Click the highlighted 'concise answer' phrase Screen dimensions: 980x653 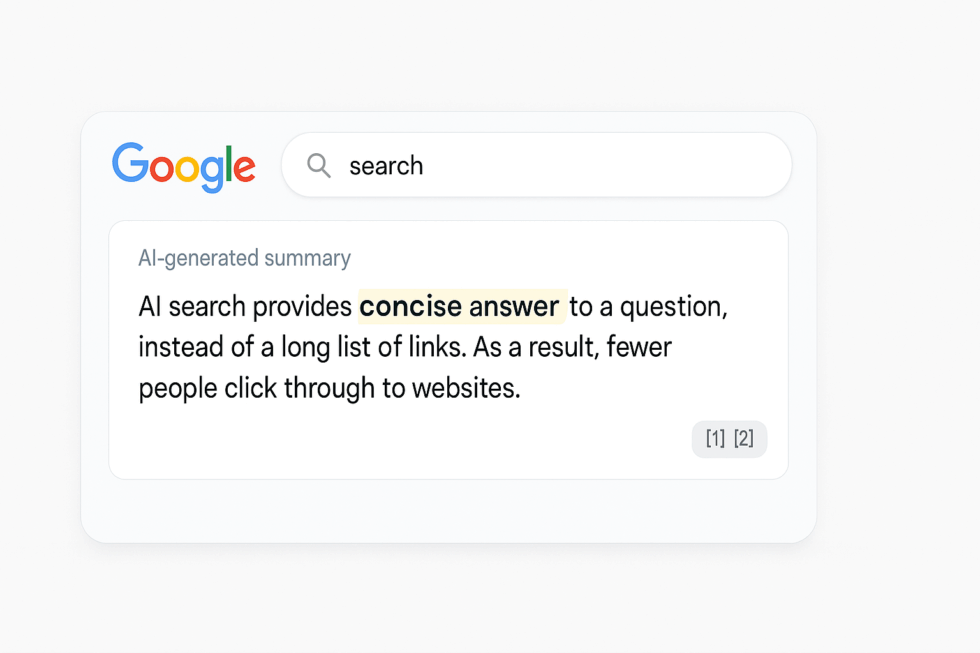(x=460, y=306)
